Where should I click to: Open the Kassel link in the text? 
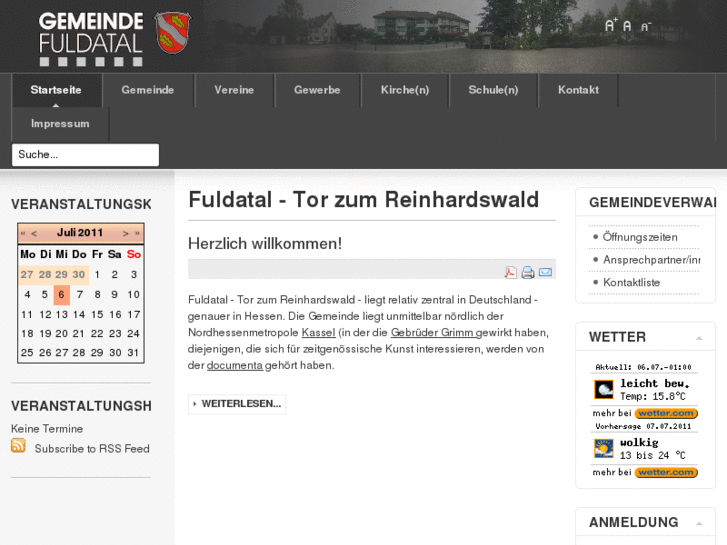pyautogui.click(x=318, y=332)
